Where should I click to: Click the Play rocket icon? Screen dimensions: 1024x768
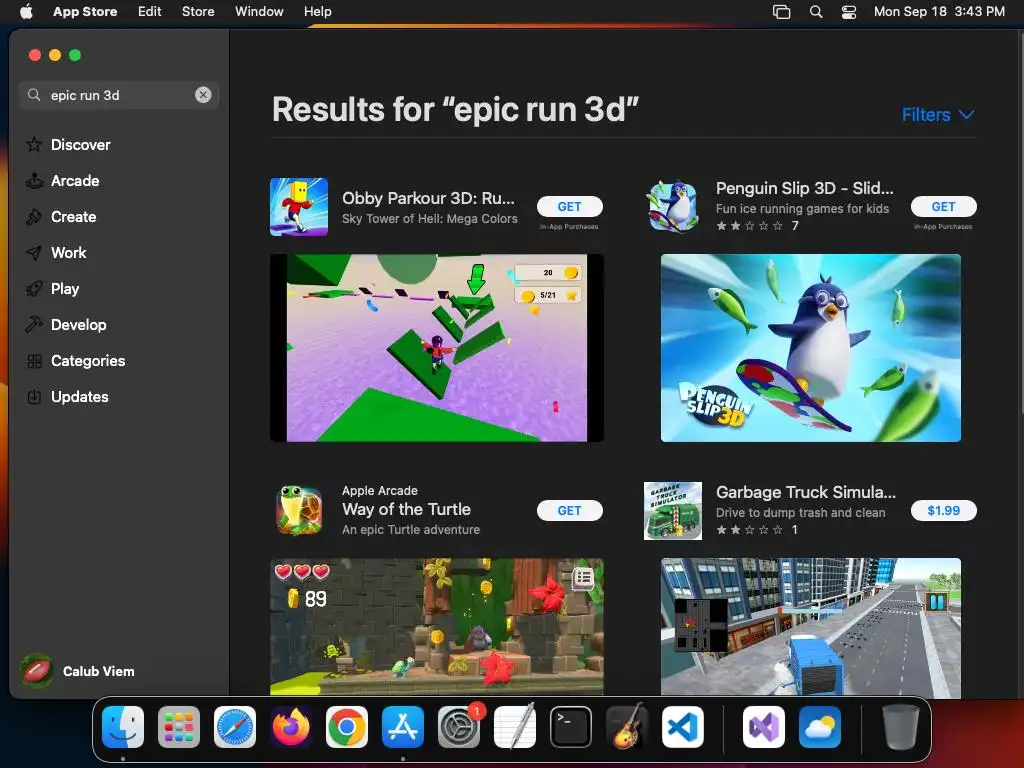pos(34,289)
